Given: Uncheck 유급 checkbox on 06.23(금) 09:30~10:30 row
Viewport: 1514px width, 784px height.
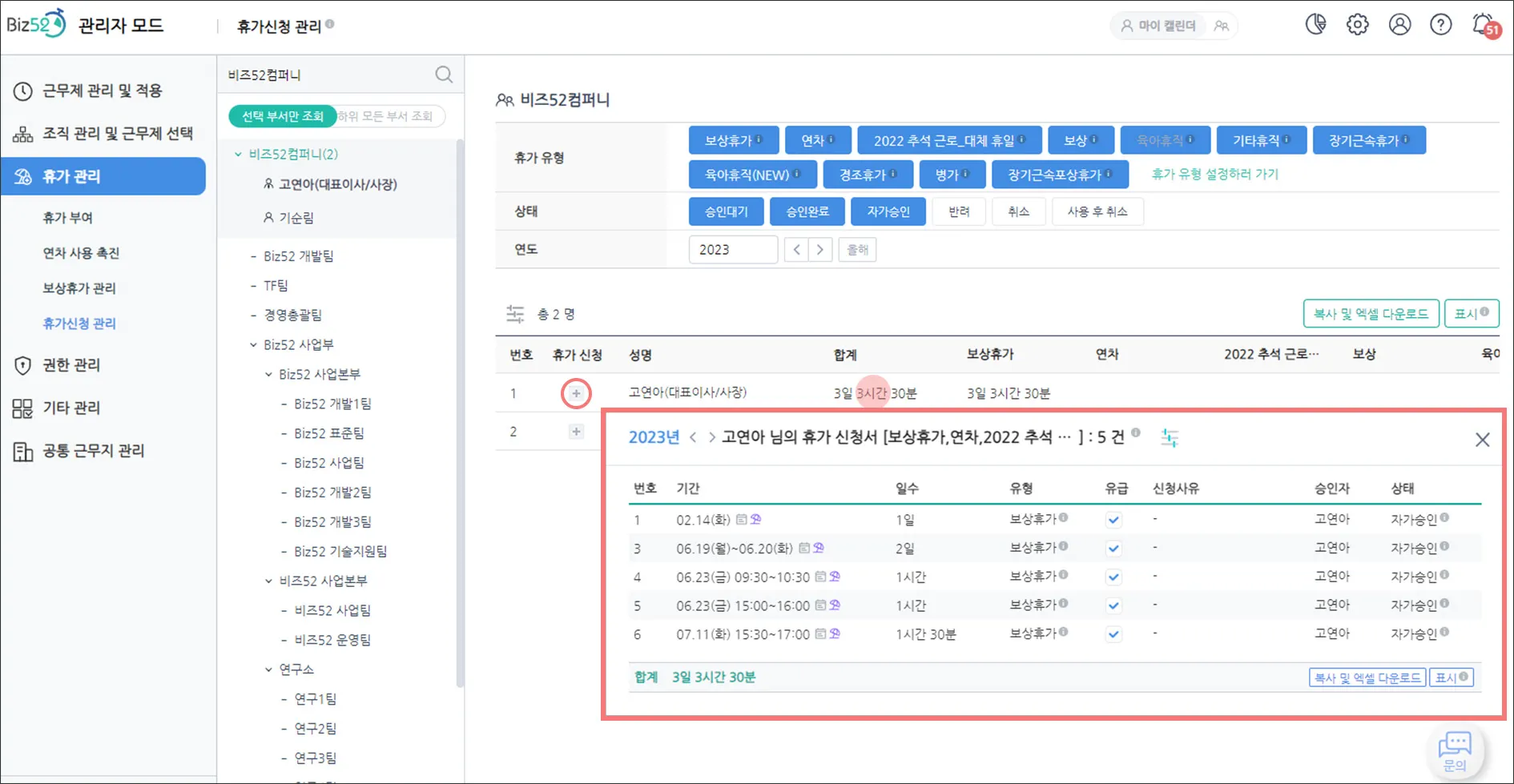Looking at the screenshot, I should click(1113, 577).
